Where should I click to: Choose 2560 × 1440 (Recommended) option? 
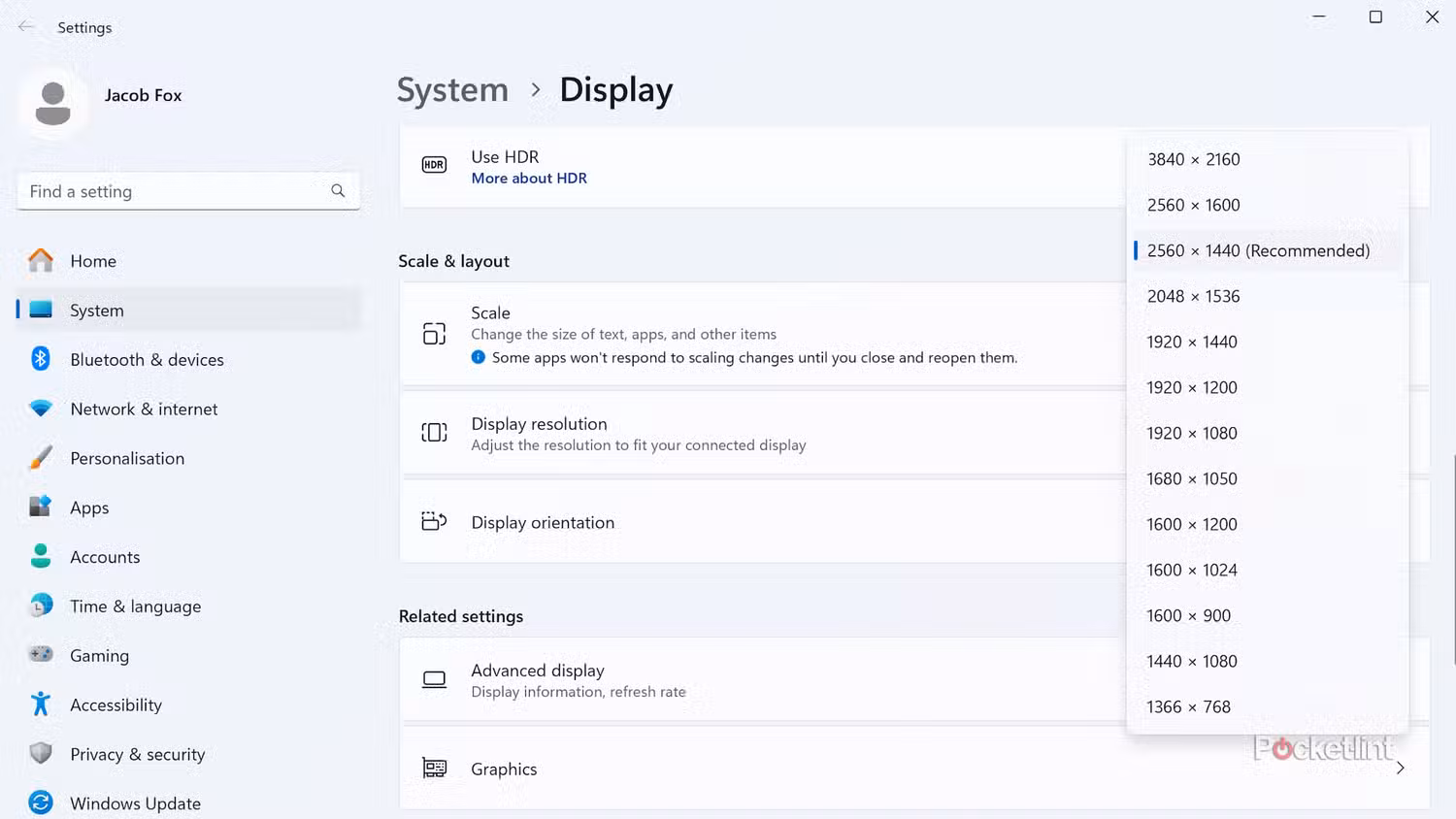coord(1267,250)
